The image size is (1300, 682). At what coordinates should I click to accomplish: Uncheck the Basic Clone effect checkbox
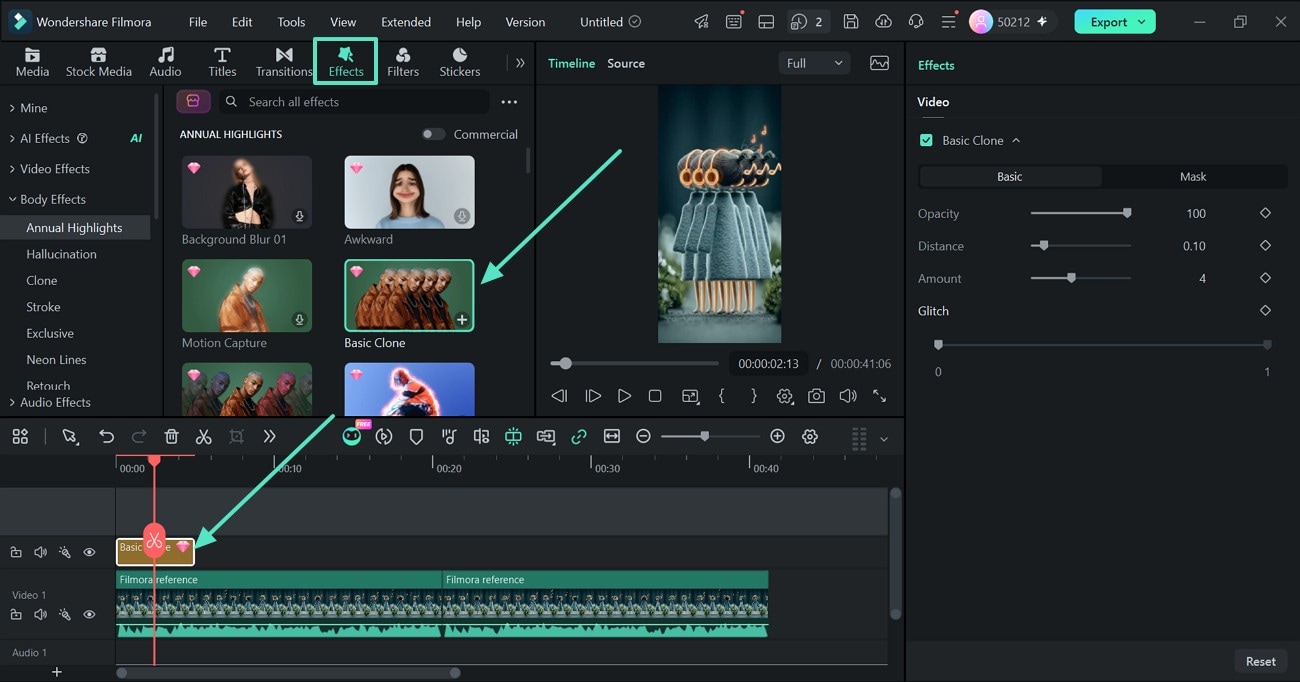[x=926, y=141]
